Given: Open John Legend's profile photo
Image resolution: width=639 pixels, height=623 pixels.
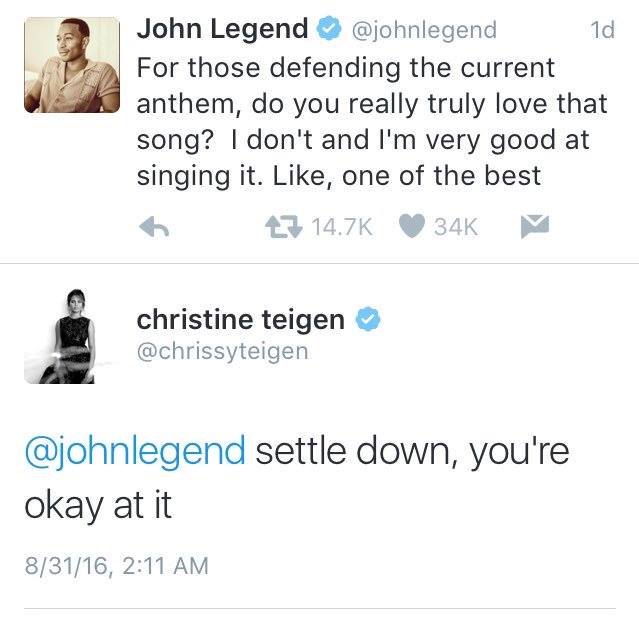Looking at the screenshot, I should tap(72, 65).
